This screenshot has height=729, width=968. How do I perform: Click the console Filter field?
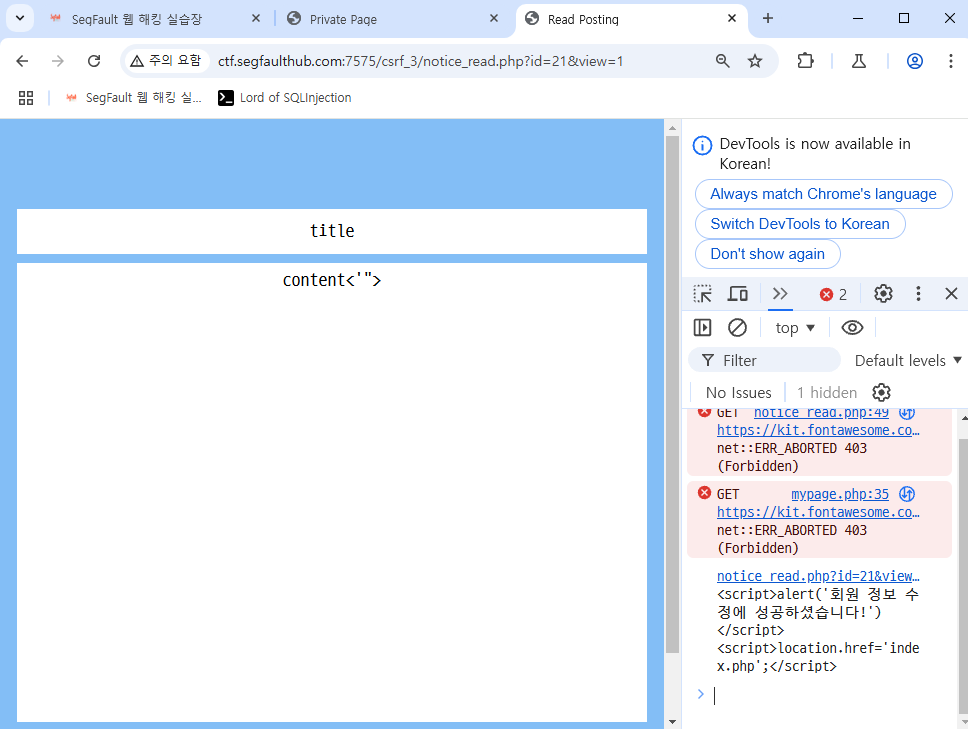[x=764, y=360]
